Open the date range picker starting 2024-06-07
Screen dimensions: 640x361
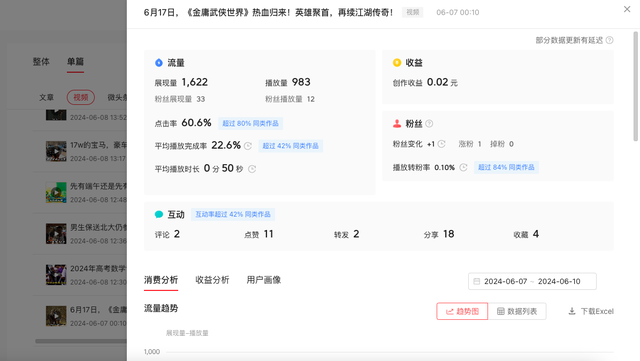(x=532, y=281)
